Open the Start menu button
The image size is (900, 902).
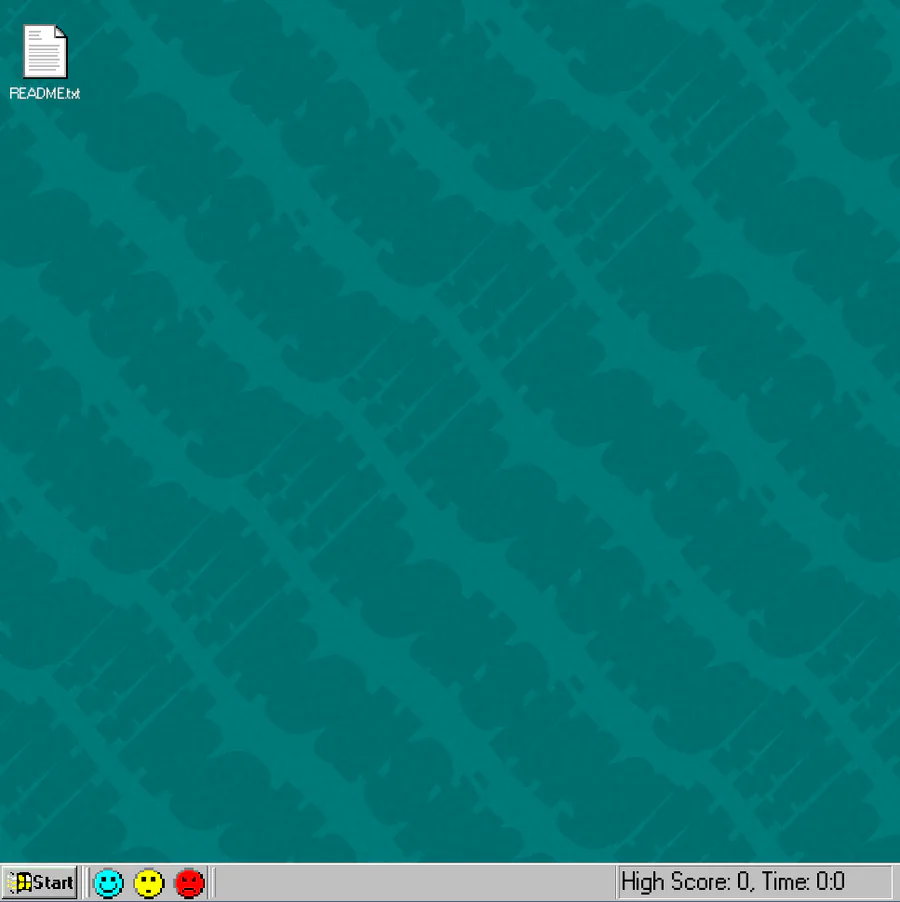pos(40,882)
